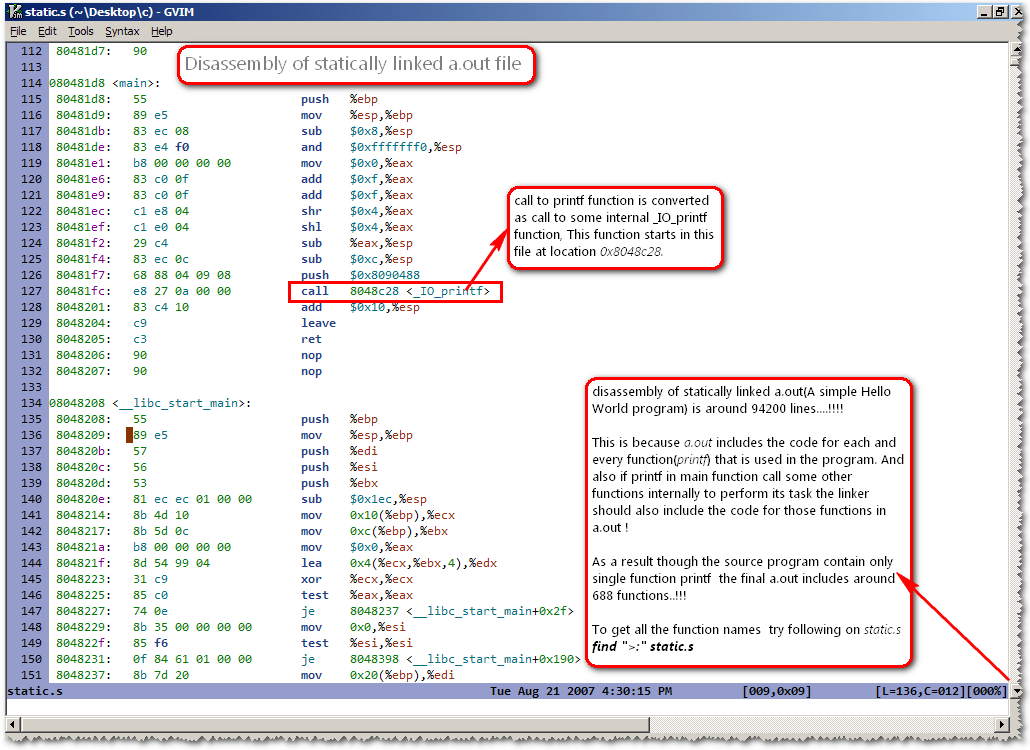Click the static.s filename in status line
Screen dimensions: 1030x750
pyautogui.click(x=33, y=691)
